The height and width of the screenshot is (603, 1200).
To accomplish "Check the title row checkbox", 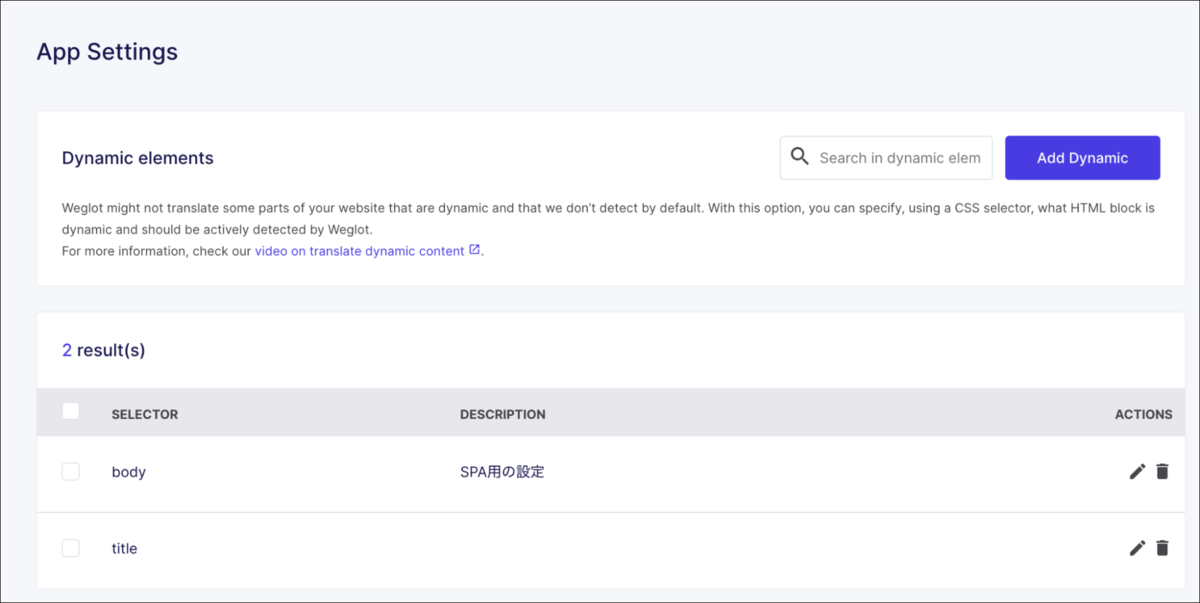I will coord(70,547).
